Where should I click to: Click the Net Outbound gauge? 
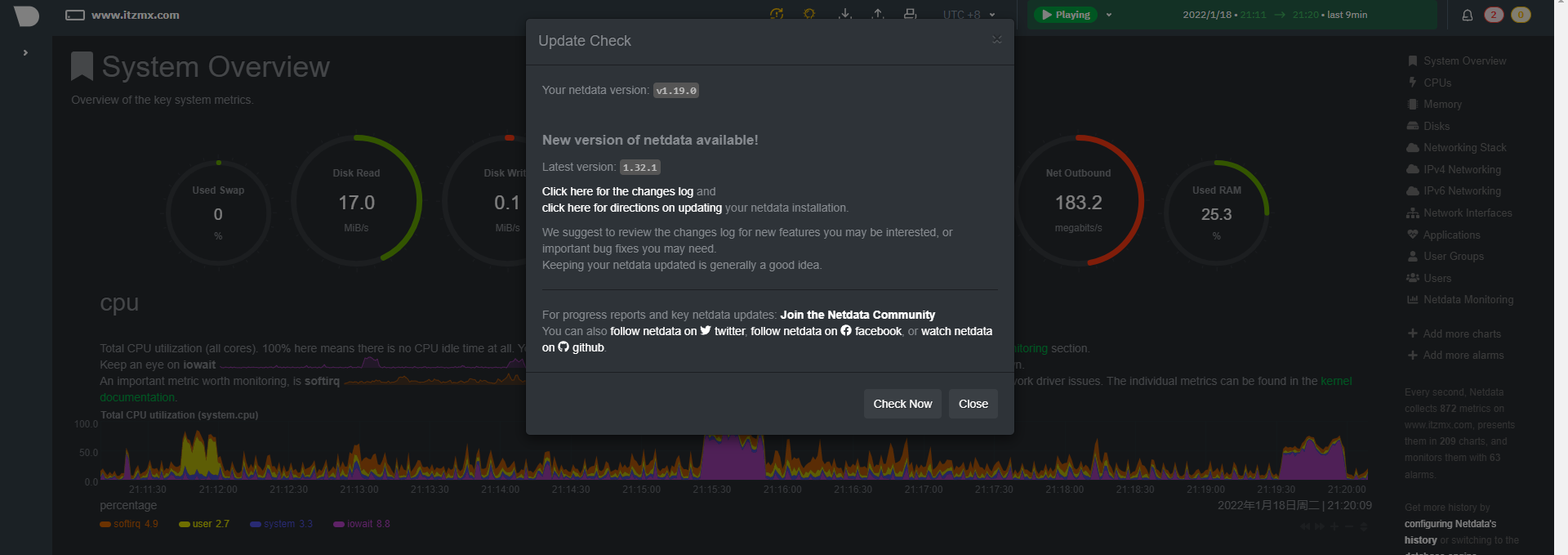(1078, 200)
